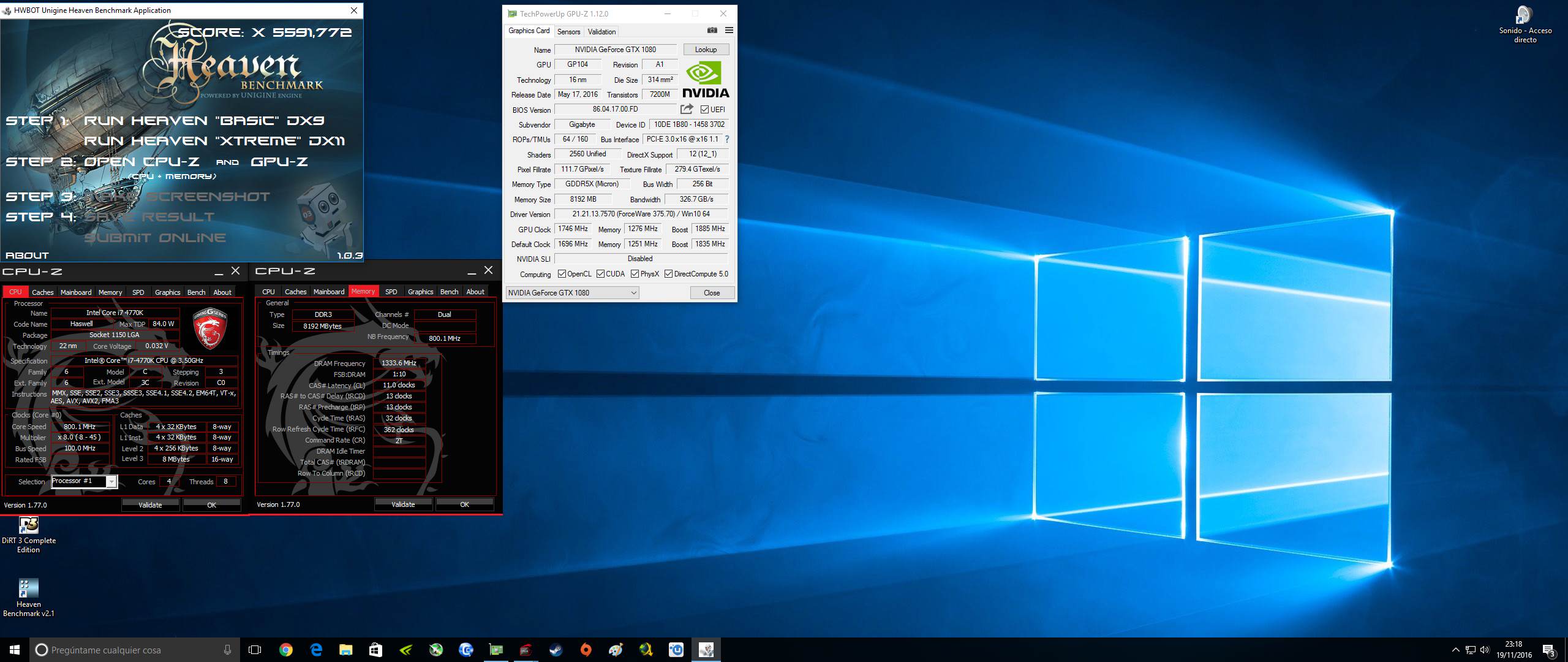Click the HWBOT Heaven taskbar icon

706,650
